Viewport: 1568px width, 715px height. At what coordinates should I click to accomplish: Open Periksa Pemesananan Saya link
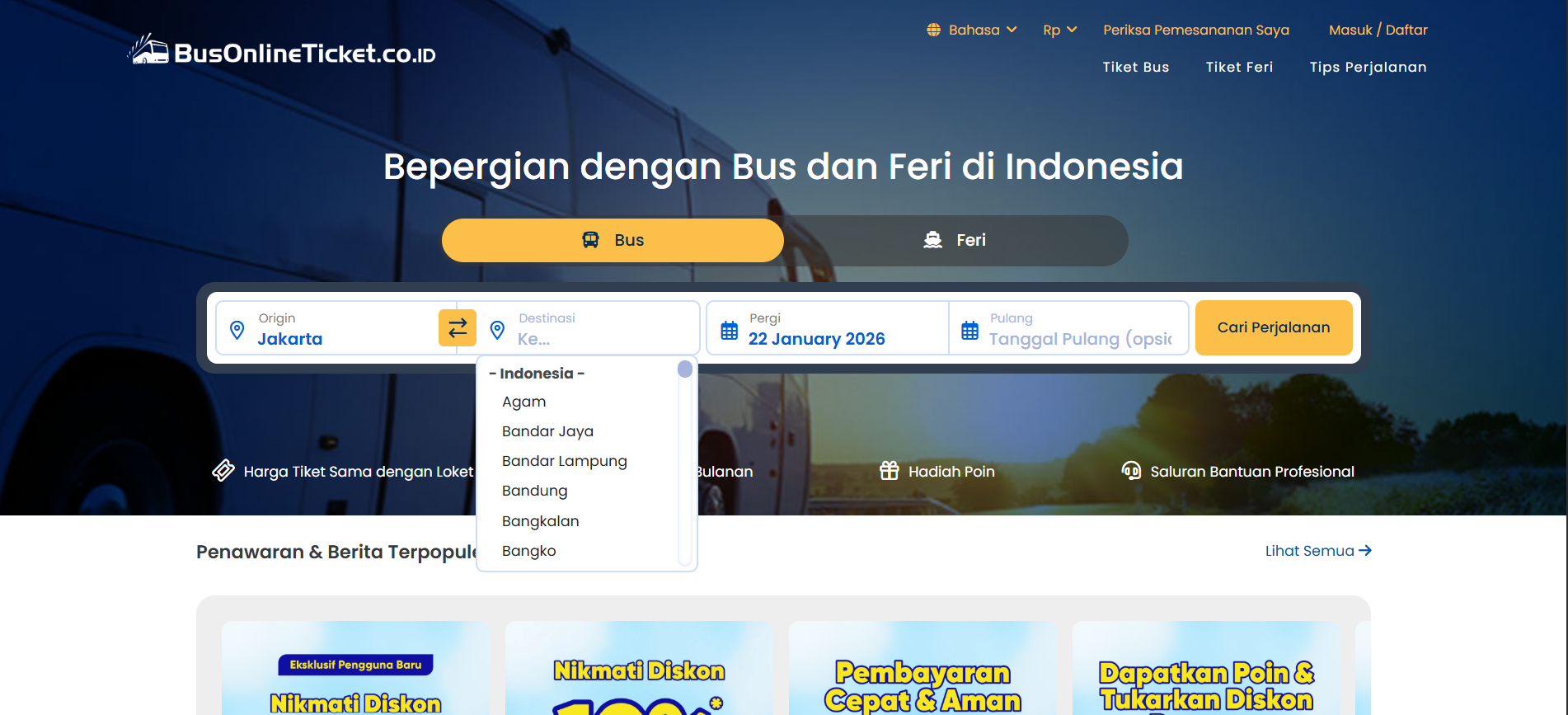coord(1195,30)
